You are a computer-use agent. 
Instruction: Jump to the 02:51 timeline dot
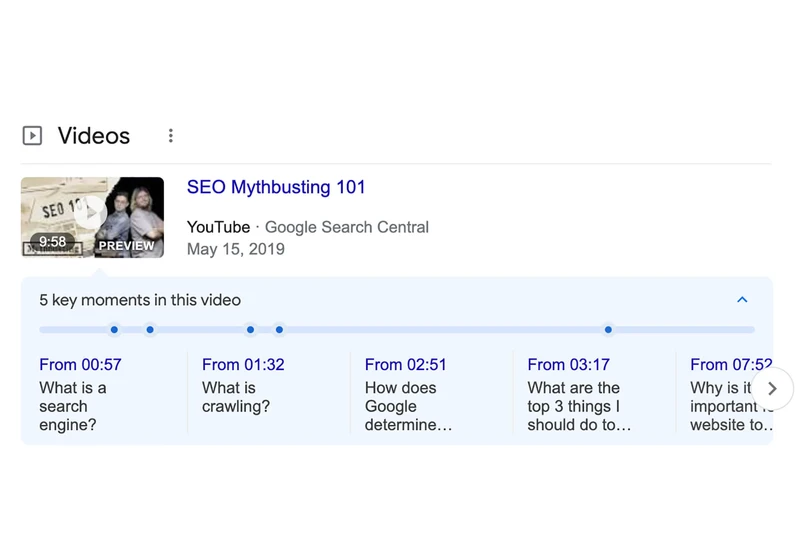coord(251,330)
